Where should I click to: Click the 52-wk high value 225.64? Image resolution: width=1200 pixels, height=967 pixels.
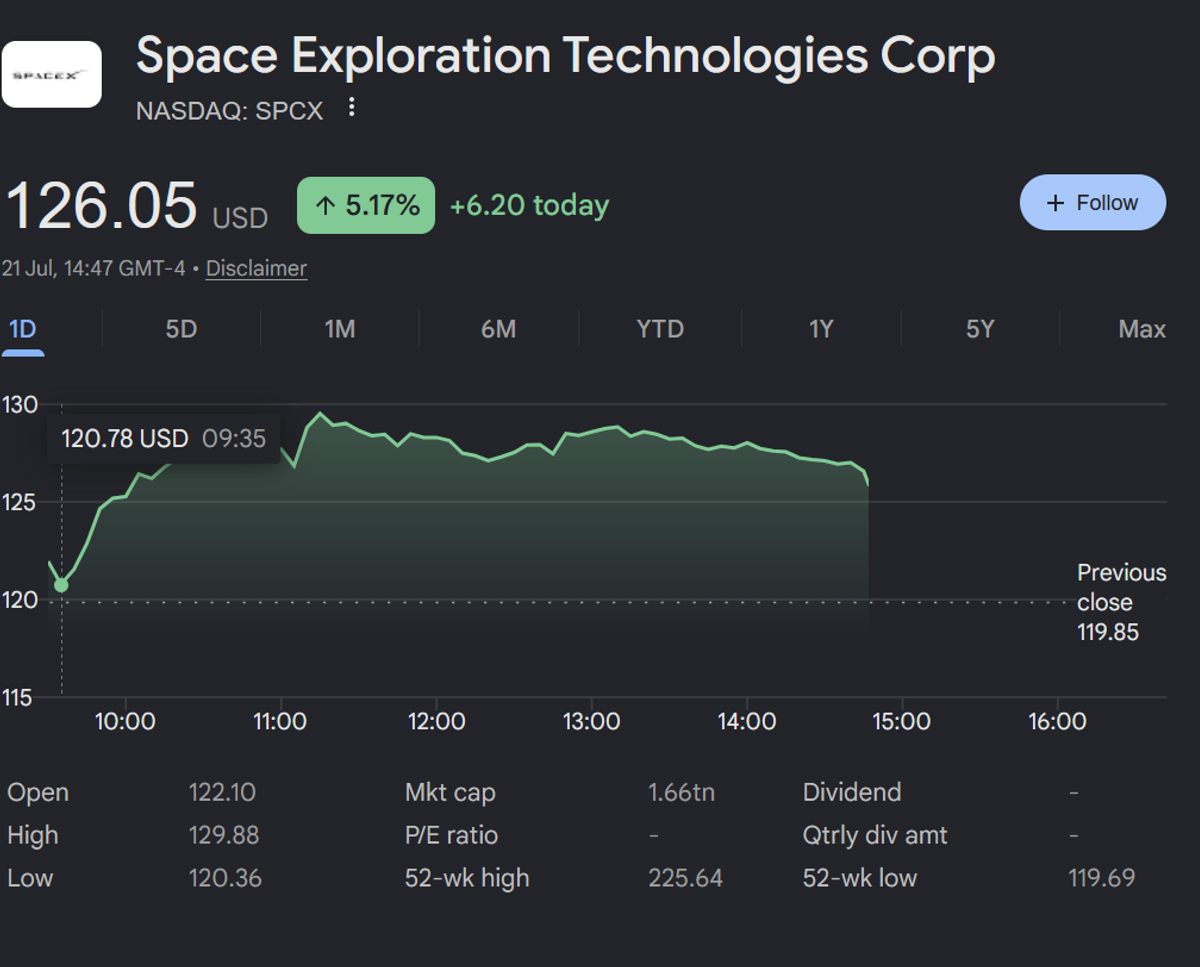[x=685, y=879]
